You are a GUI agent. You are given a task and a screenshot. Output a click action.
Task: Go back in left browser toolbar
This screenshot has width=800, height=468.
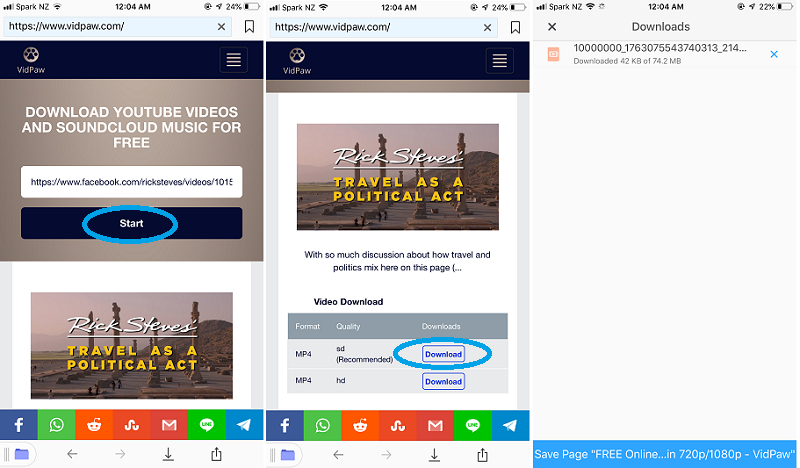coord(72,454)
